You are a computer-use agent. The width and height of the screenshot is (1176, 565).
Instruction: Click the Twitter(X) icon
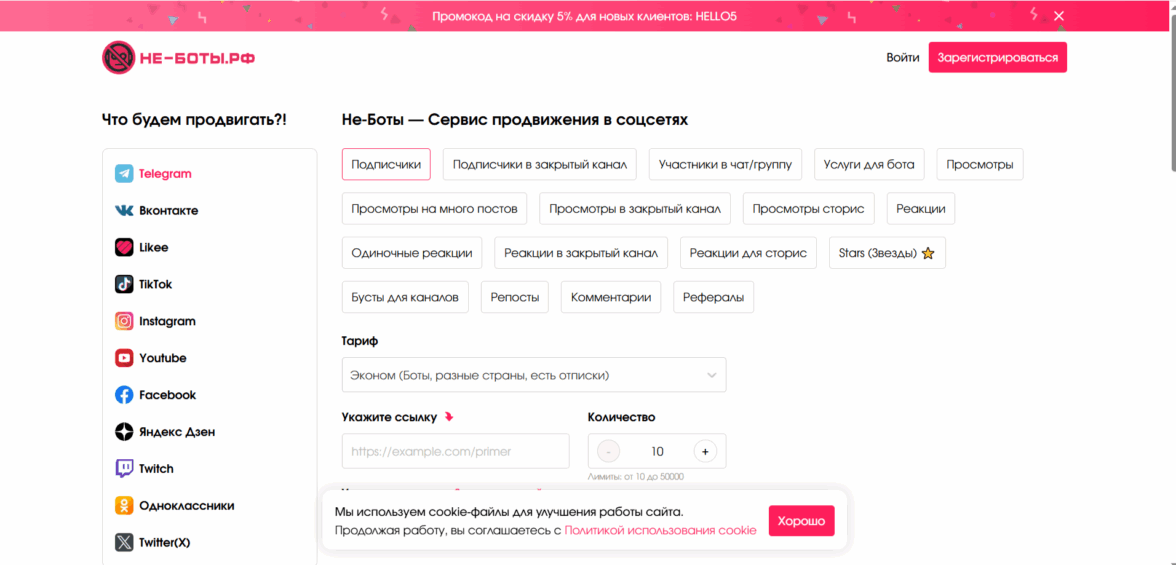pos(124,542)
